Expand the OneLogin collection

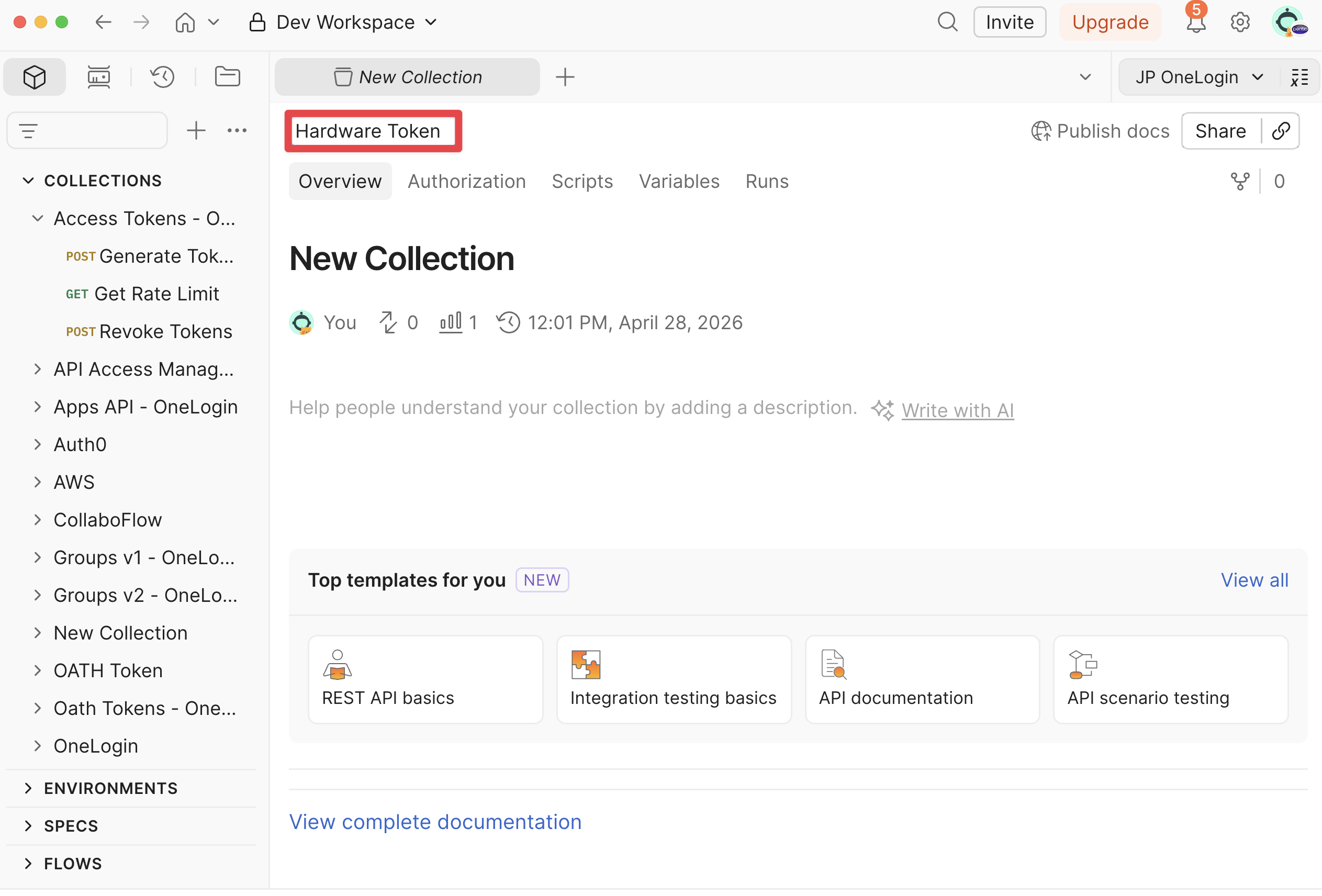coord(38,746)
